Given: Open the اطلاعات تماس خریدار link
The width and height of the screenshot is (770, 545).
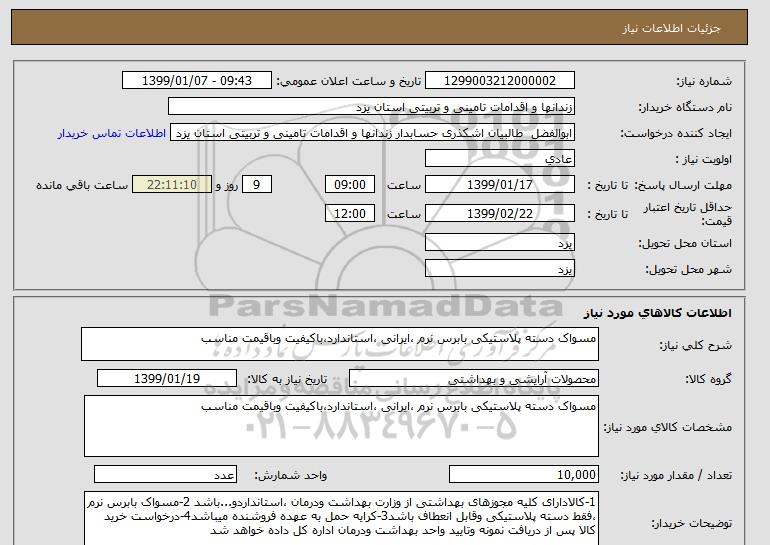Looking at the screenshot, I should (111, 134).
